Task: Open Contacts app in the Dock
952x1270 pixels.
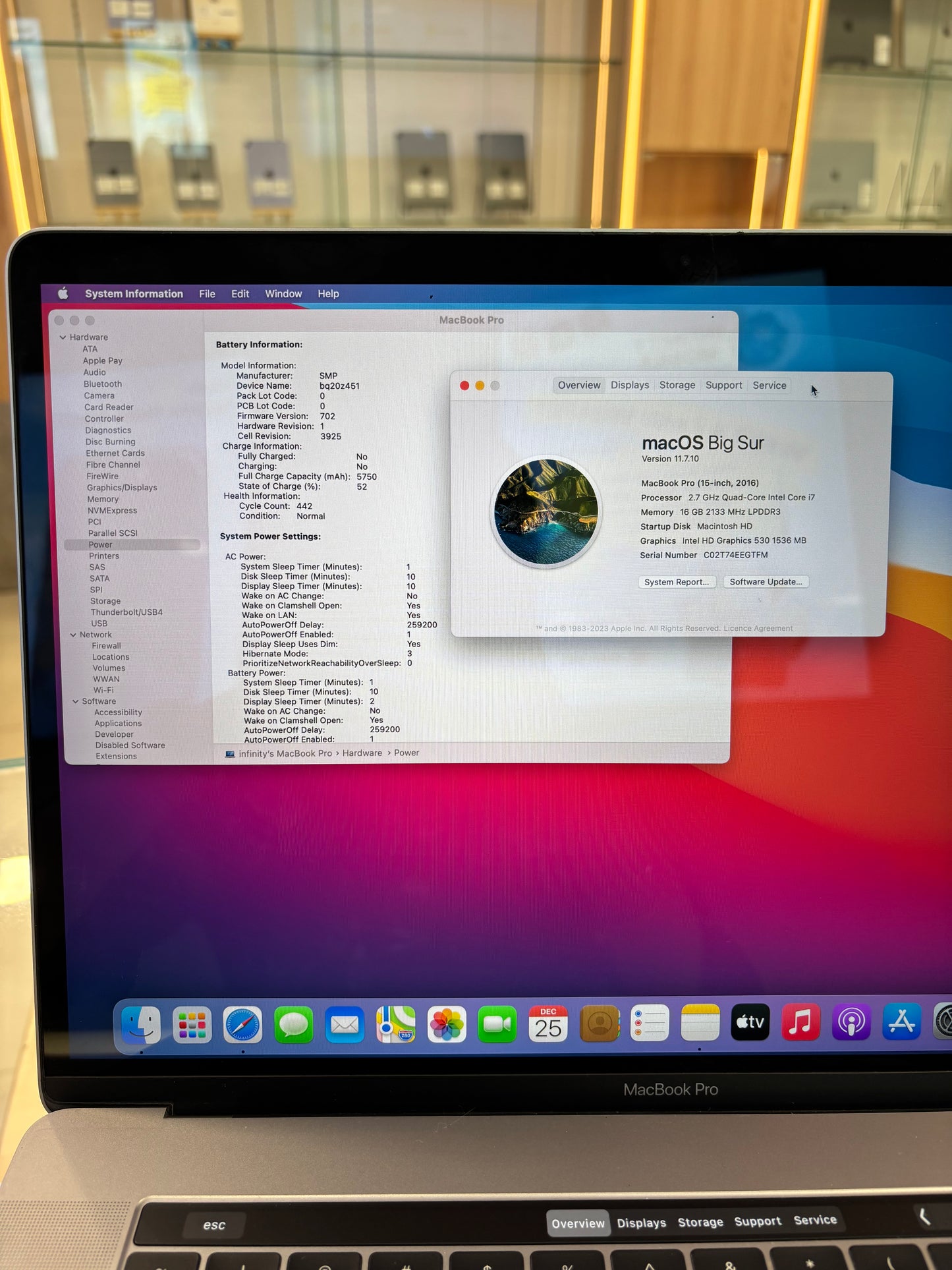Action: [x=599, y=1024]
